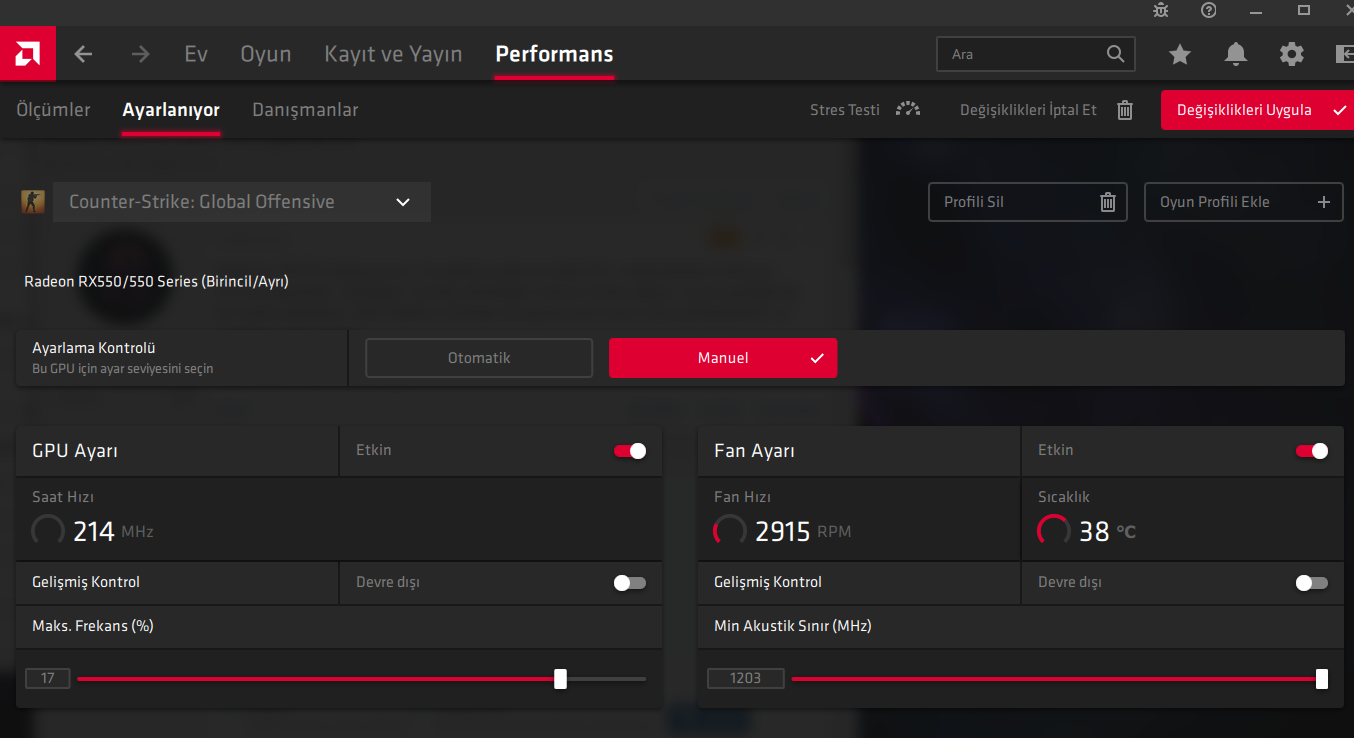Open favorites via the star icon

point(1180,54)
